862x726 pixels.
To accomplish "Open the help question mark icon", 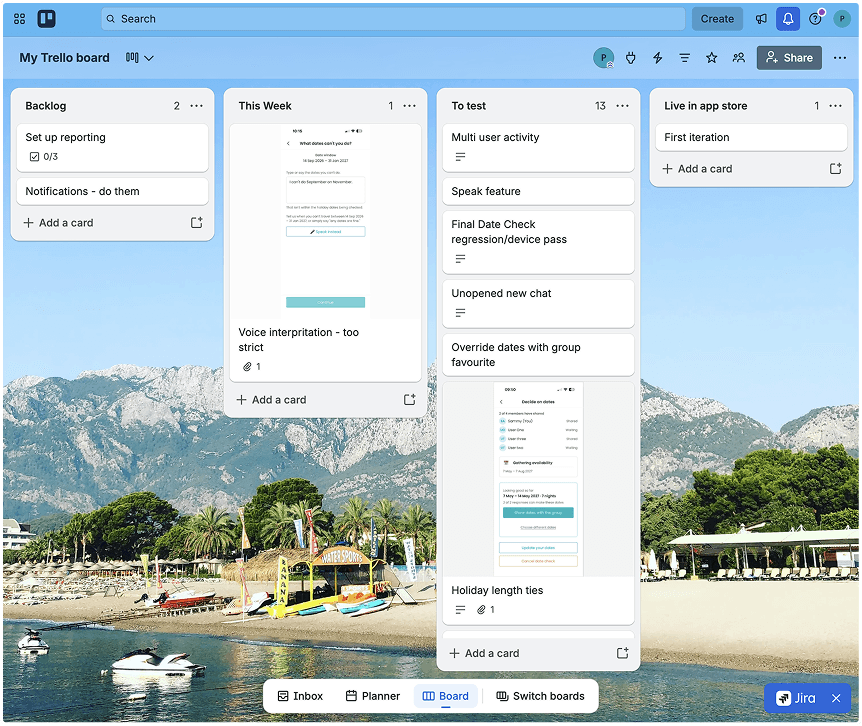I will [815, 19].
